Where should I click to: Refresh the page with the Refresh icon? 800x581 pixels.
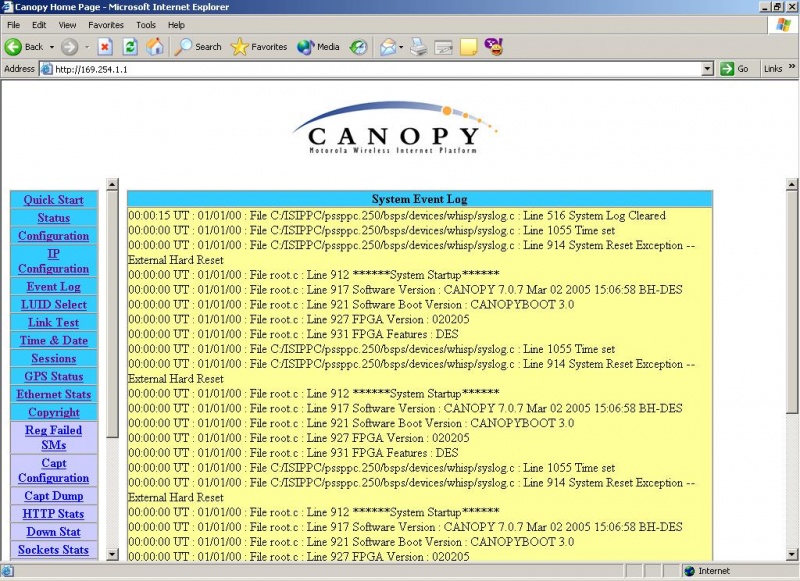[x=129, y=46]
